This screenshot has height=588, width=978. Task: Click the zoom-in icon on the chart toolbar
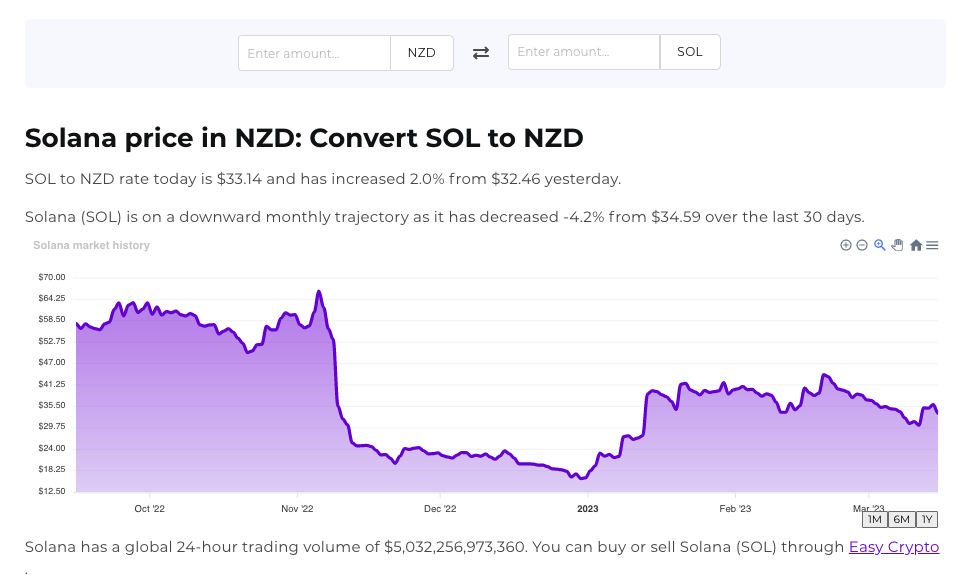[845, 245]
